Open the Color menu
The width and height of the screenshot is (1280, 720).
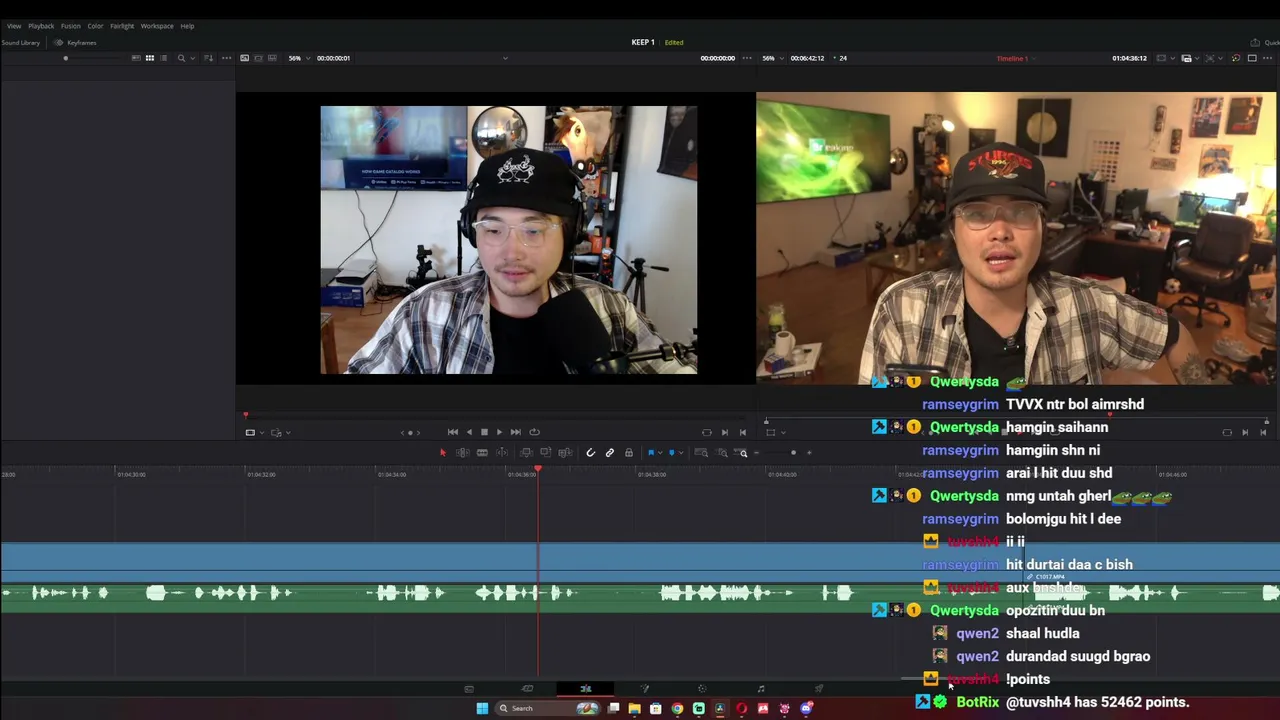click(95, 26)
